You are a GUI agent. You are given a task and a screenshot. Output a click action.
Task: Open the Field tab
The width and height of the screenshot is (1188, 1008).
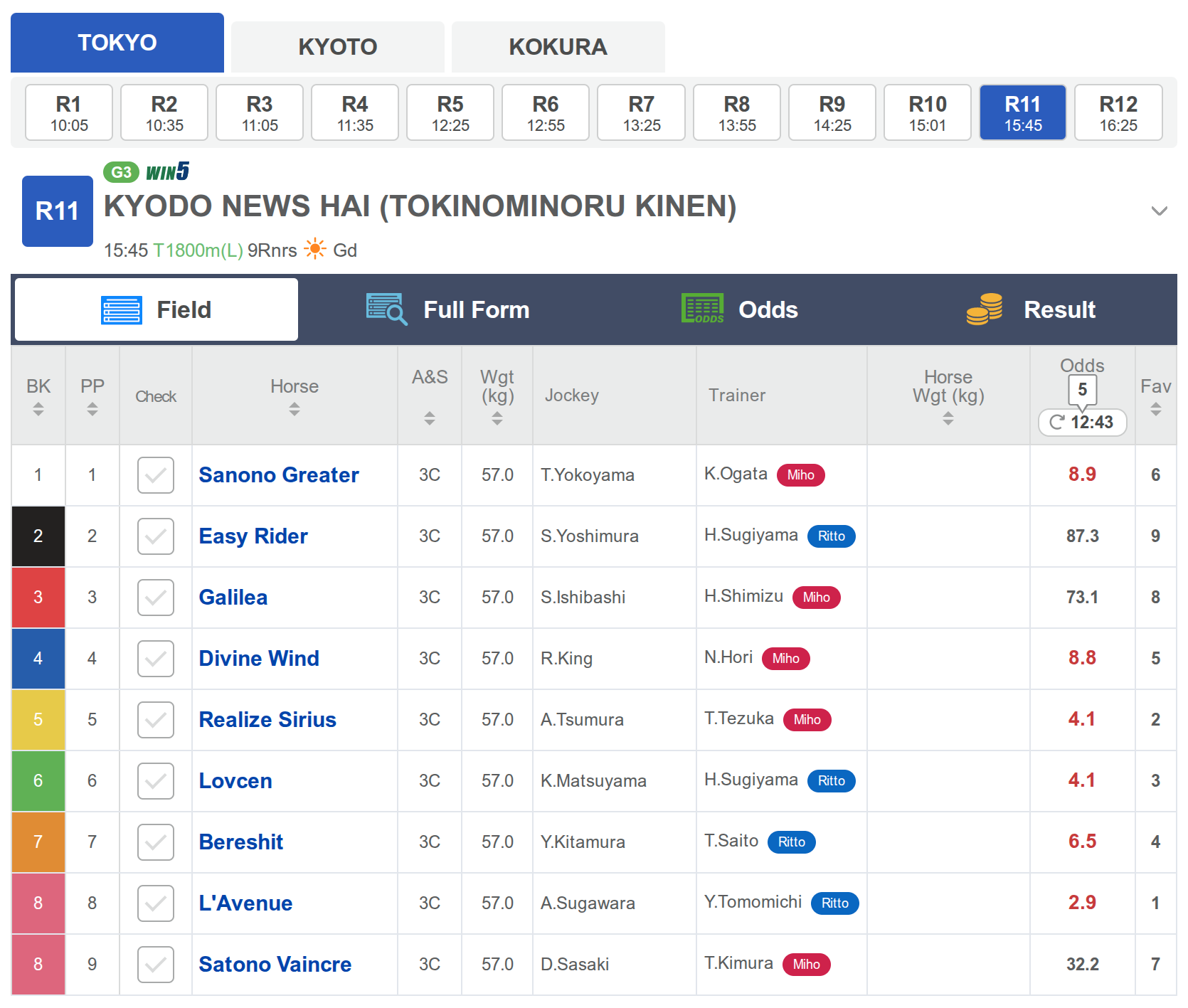click(157, 309)
